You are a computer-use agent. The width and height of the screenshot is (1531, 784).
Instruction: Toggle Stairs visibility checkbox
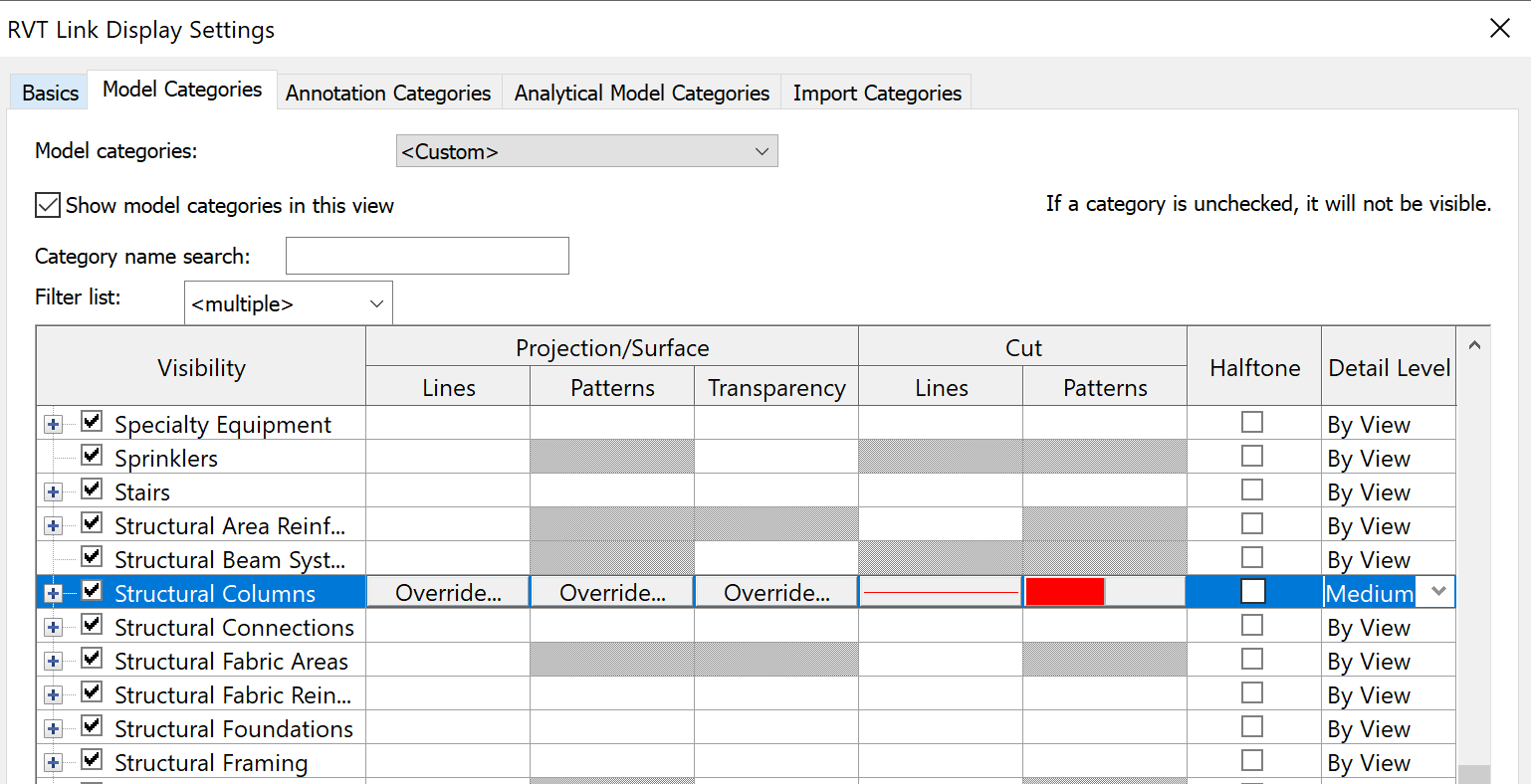(x=92, y=490)
